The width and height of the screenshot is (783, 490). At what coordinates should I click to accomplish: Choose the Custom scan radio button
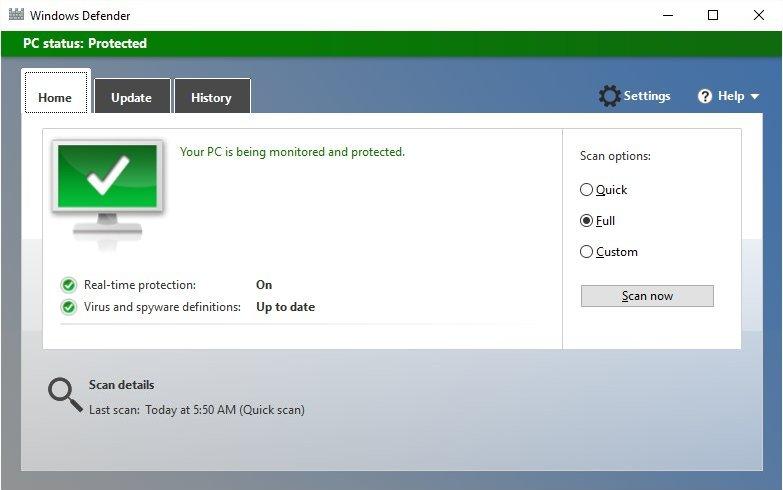[x=586, y=252]
